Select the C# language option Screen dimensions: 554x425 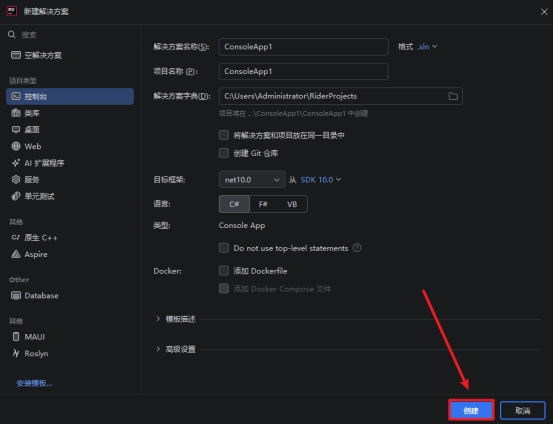234,204
